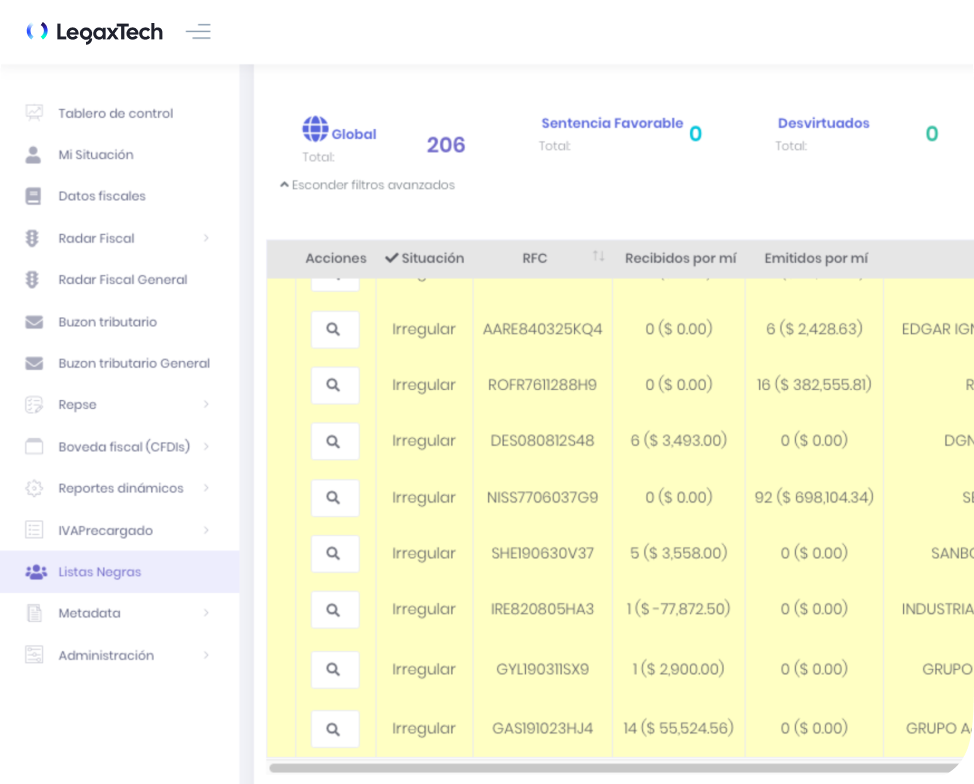This screenshot has height=784, width=974.
Task: Expand the Radar Fiscal submenu
Action: [x=206, y=238]
